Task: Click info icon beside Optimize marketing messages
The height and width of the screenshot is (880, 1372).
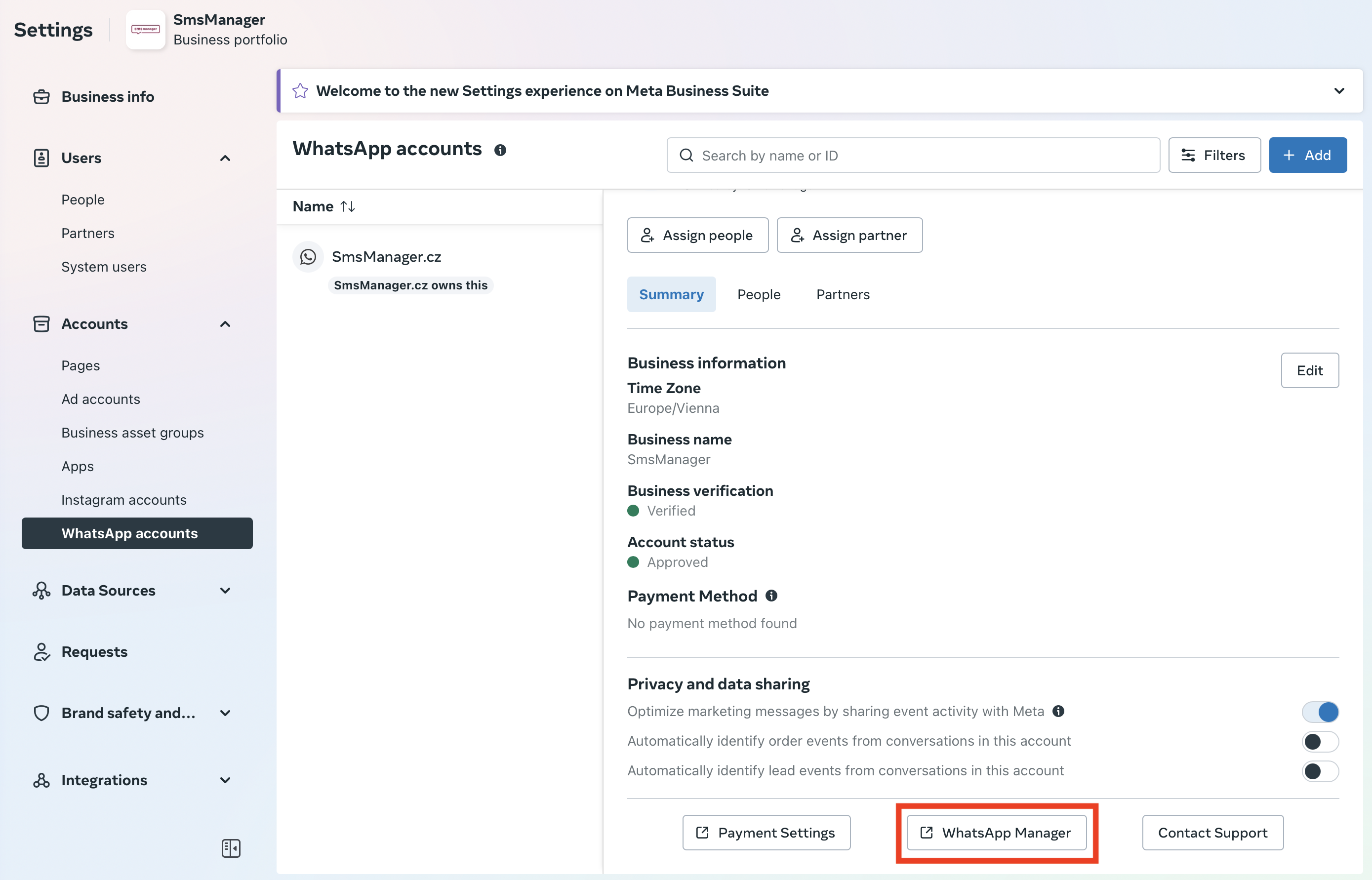Action: click(1058, 711)
